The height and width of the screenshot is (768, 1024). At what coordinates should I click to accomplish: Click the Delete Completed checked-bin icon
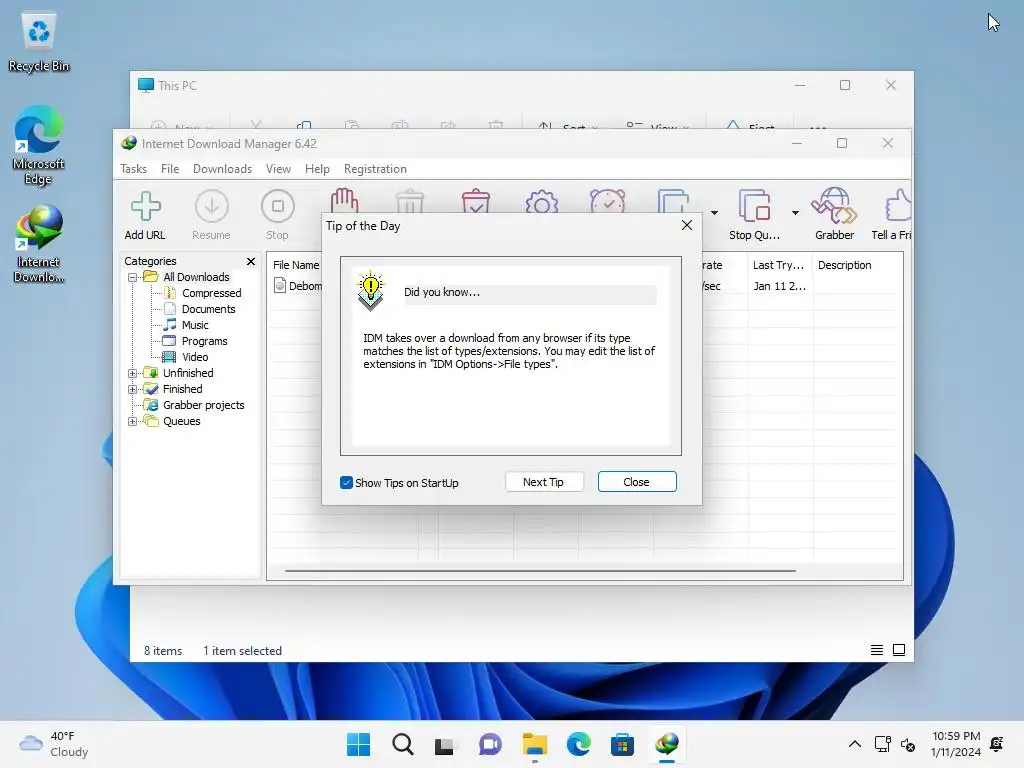point(476,201)
